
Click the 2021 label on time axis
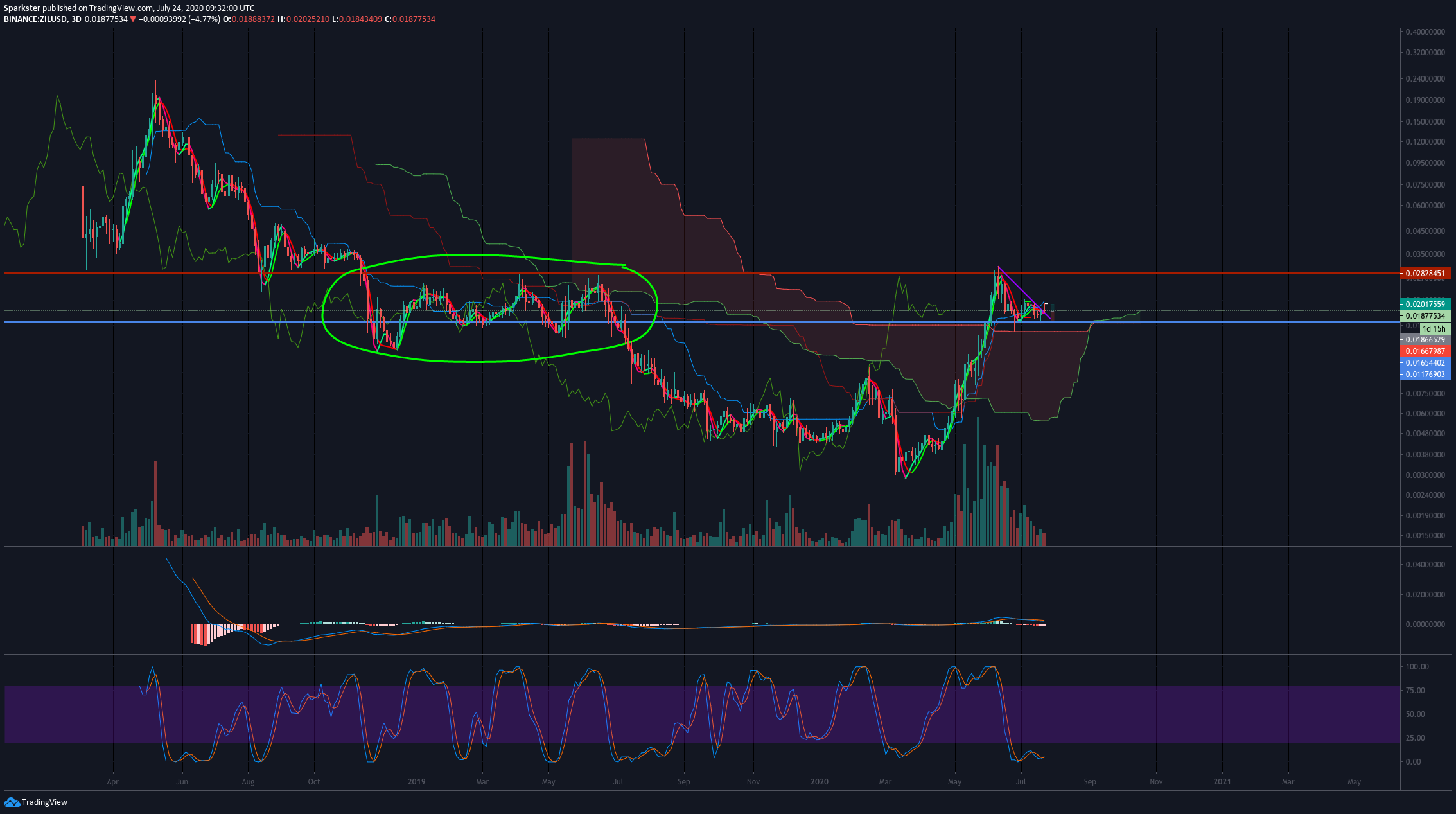[1222, 782]
